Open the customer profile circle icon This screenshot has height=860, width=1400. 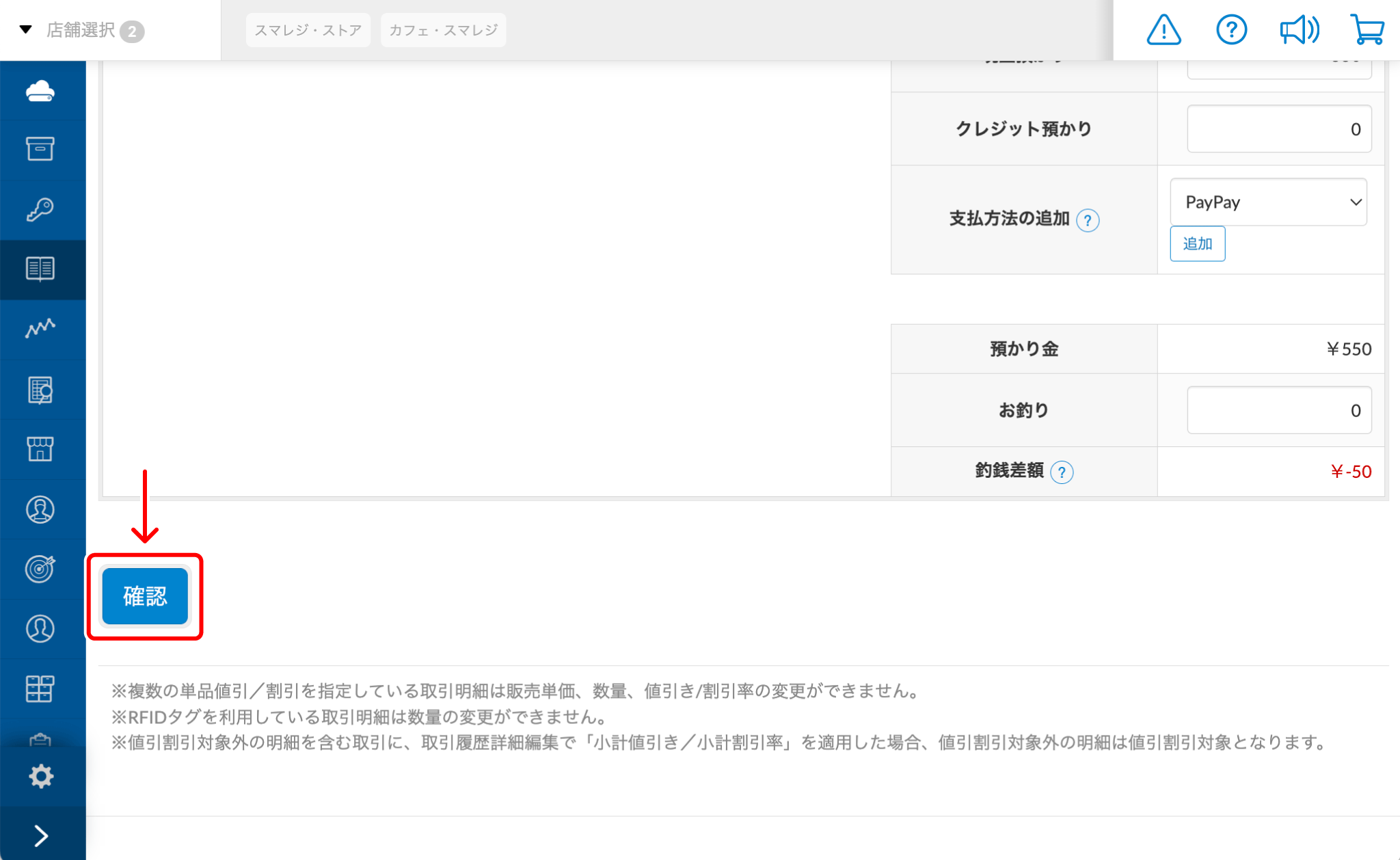40,509
